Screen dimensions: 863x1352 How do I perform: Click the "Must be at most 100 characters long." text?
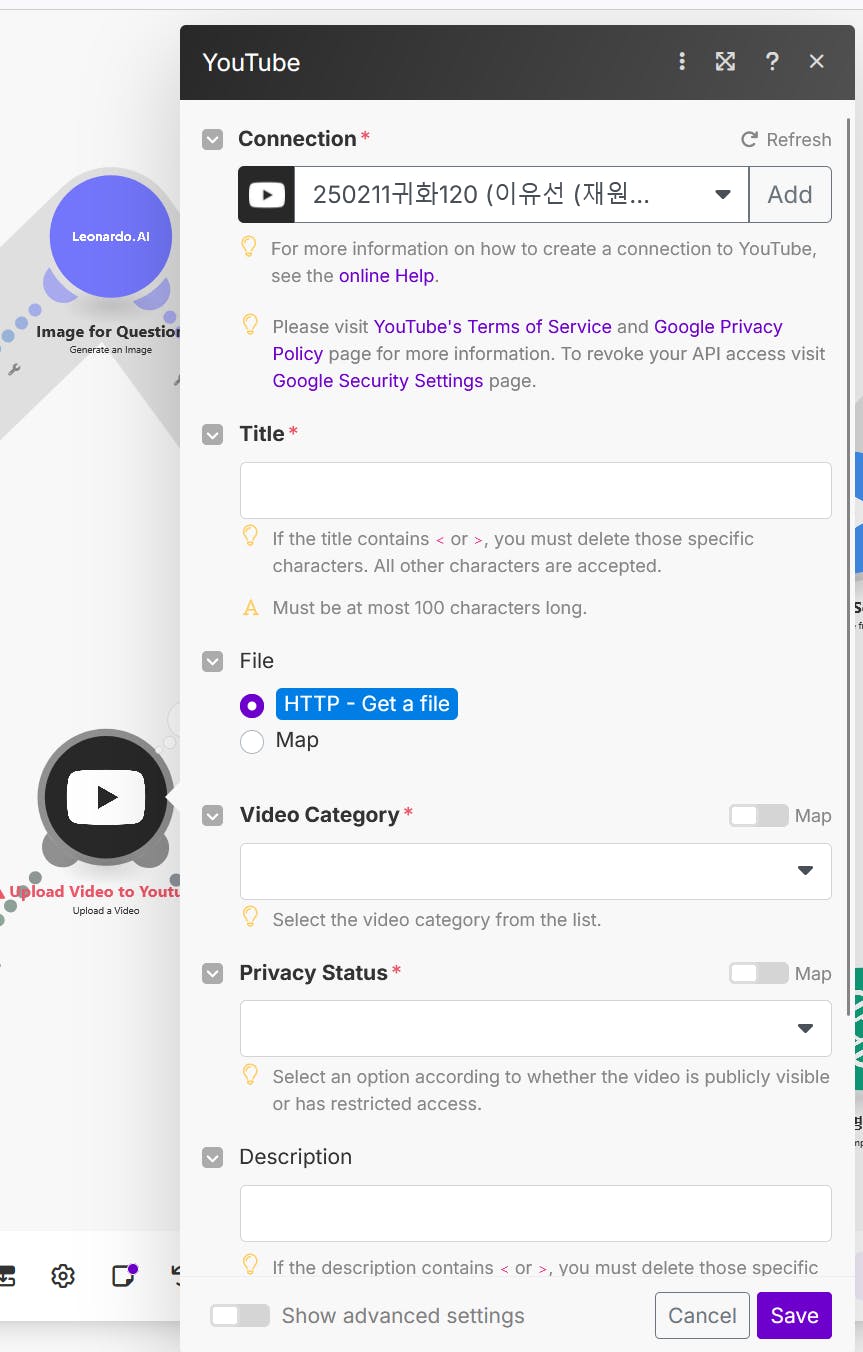click(x=430, y=608)
